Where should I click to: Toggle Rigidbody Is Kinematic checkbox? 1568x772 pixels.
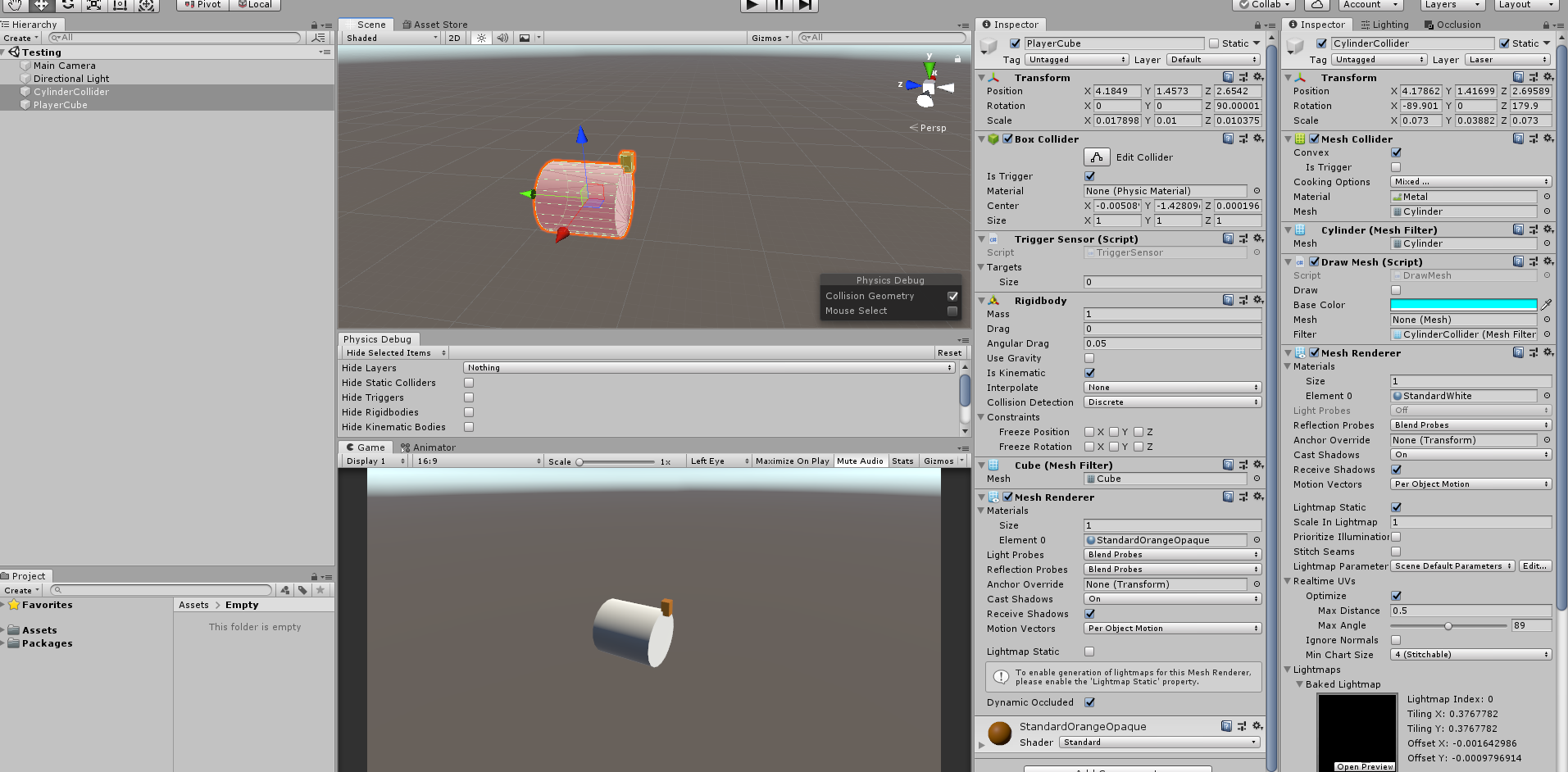point(1089,373)
